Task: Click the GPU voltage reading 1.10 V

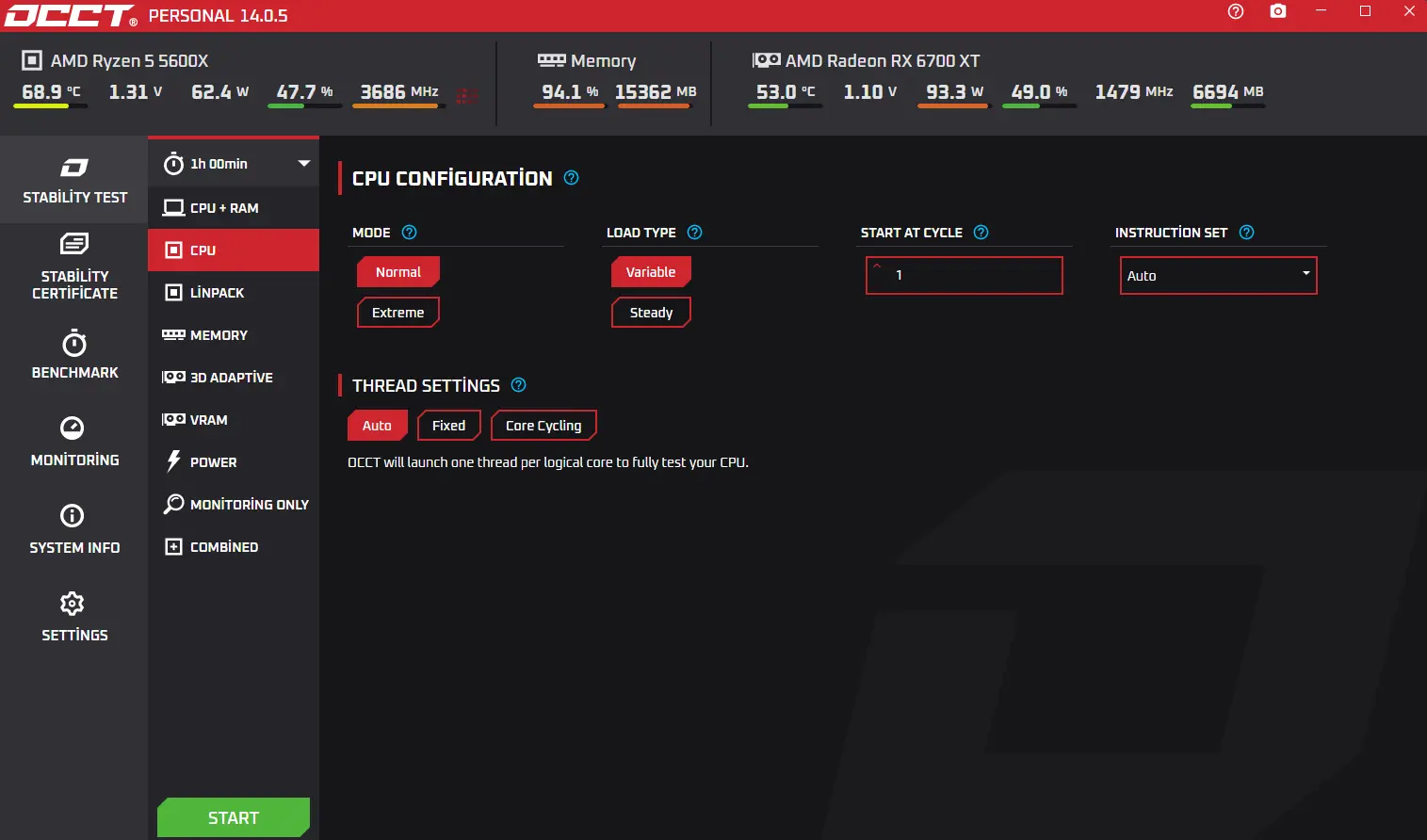Action: [870, 91]
